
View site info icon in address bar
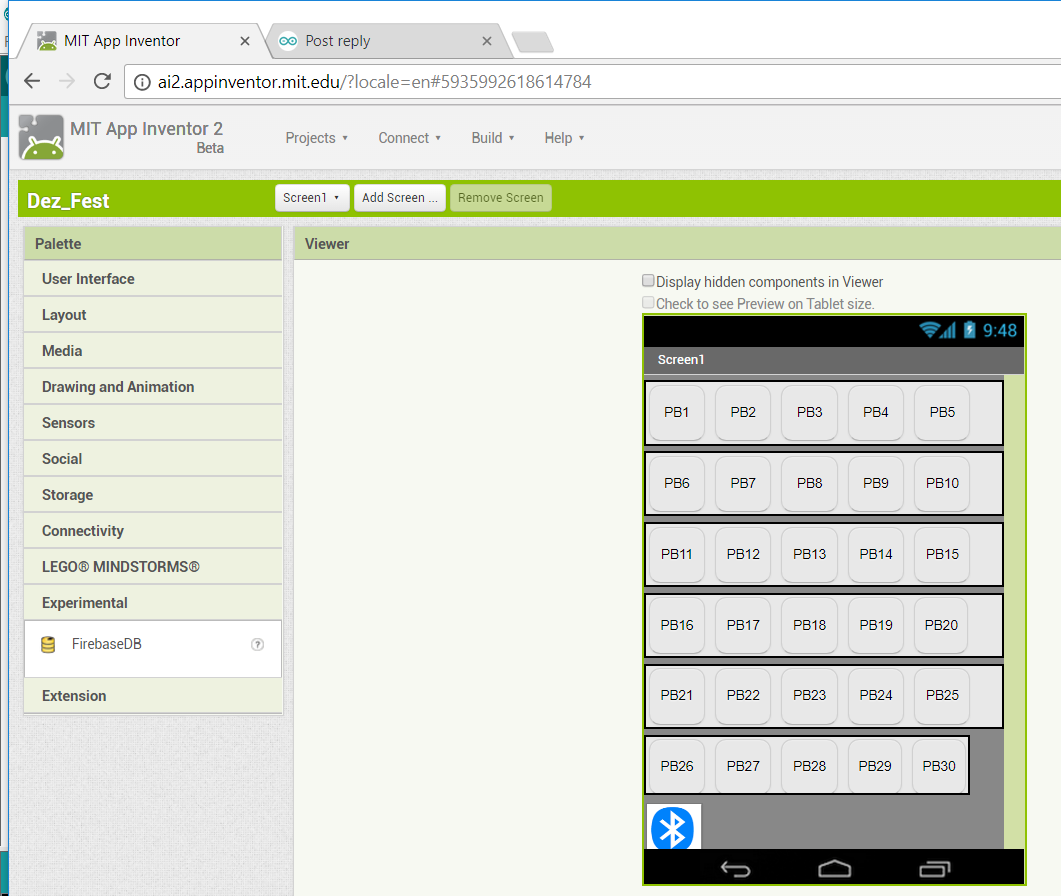point(142,82)
